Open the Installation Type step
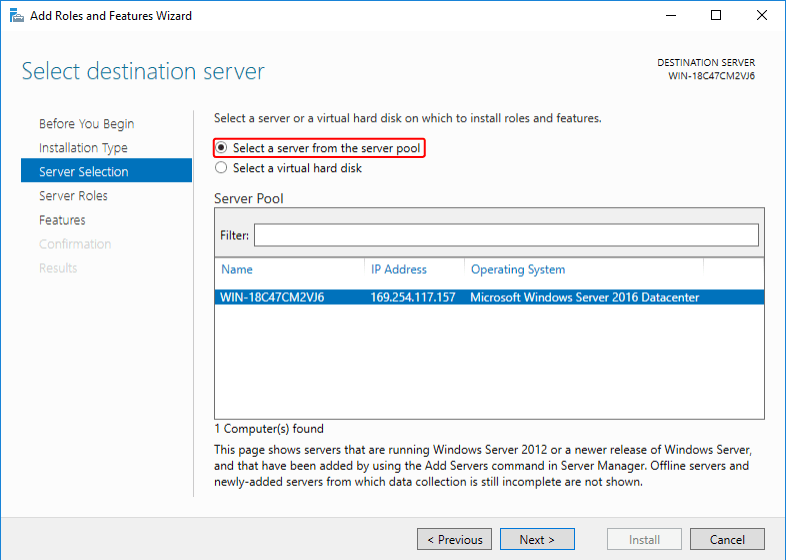This screenshot has height=560, width=786. click(83, 148)
